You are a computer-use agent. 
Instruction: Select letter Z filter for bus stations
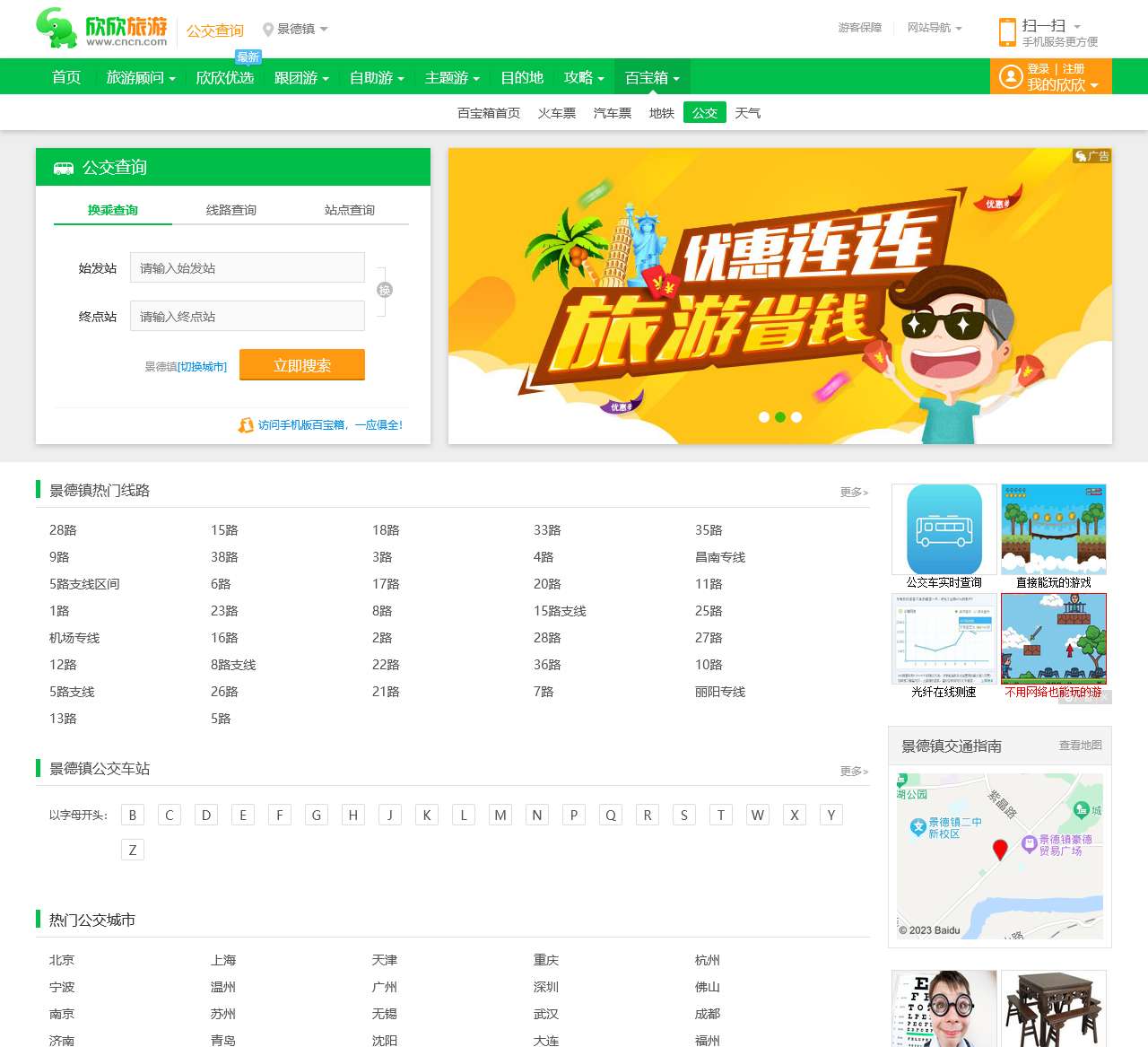[x=132, y=850]
